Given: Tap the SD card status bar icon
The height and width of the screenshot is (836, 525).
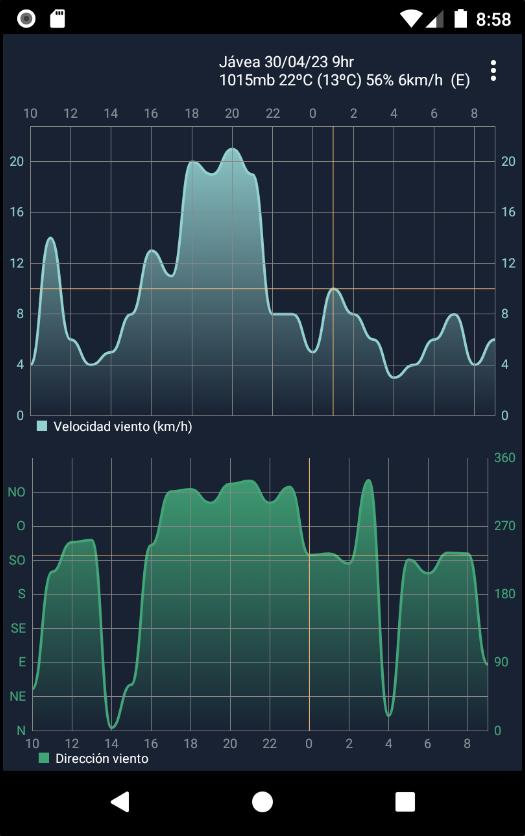Looking at the screenshot, I should tap(57, 19).
